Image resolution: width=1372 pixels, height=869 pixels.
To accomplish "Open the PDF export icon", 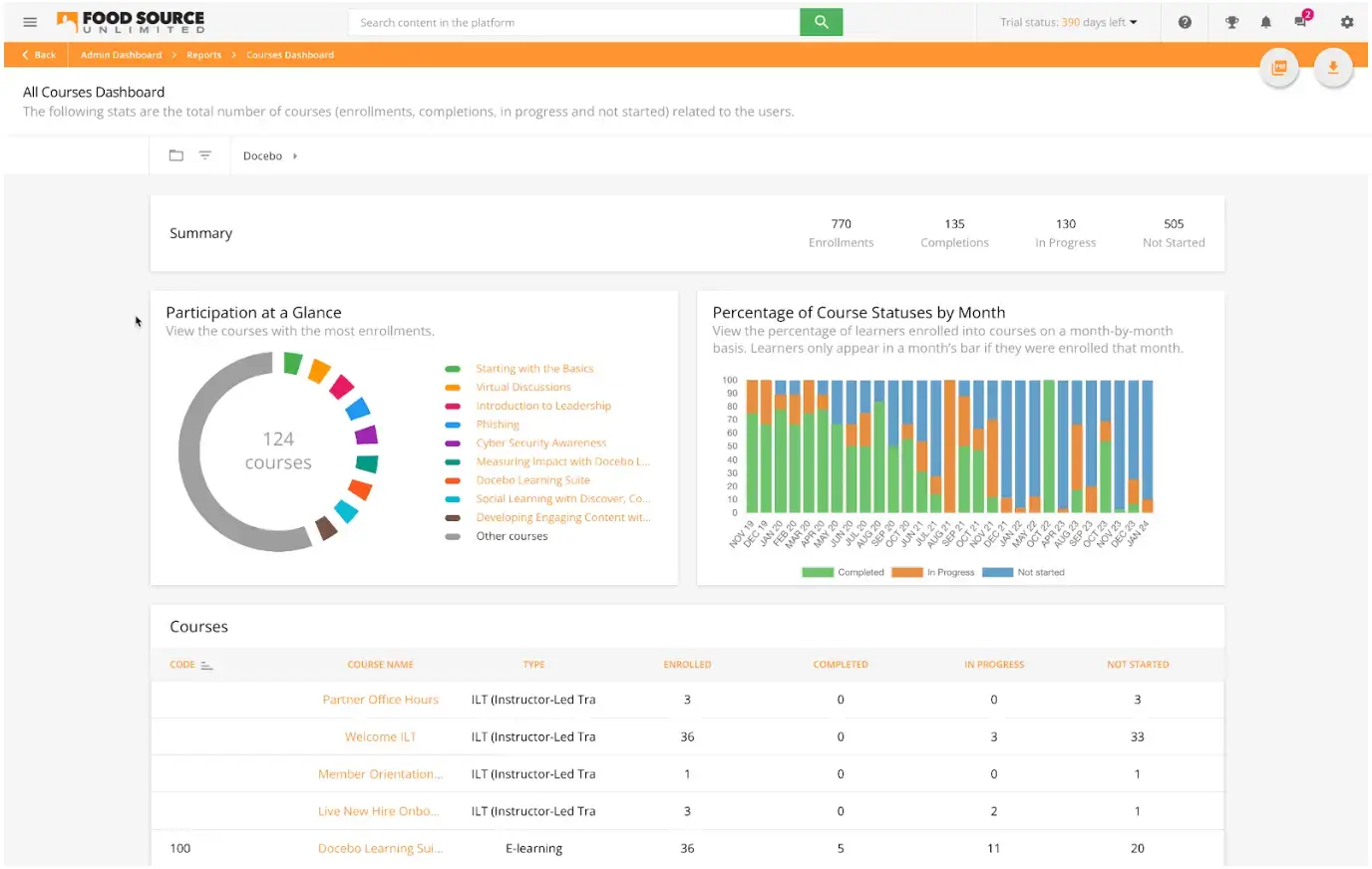I will (1279, 67).
